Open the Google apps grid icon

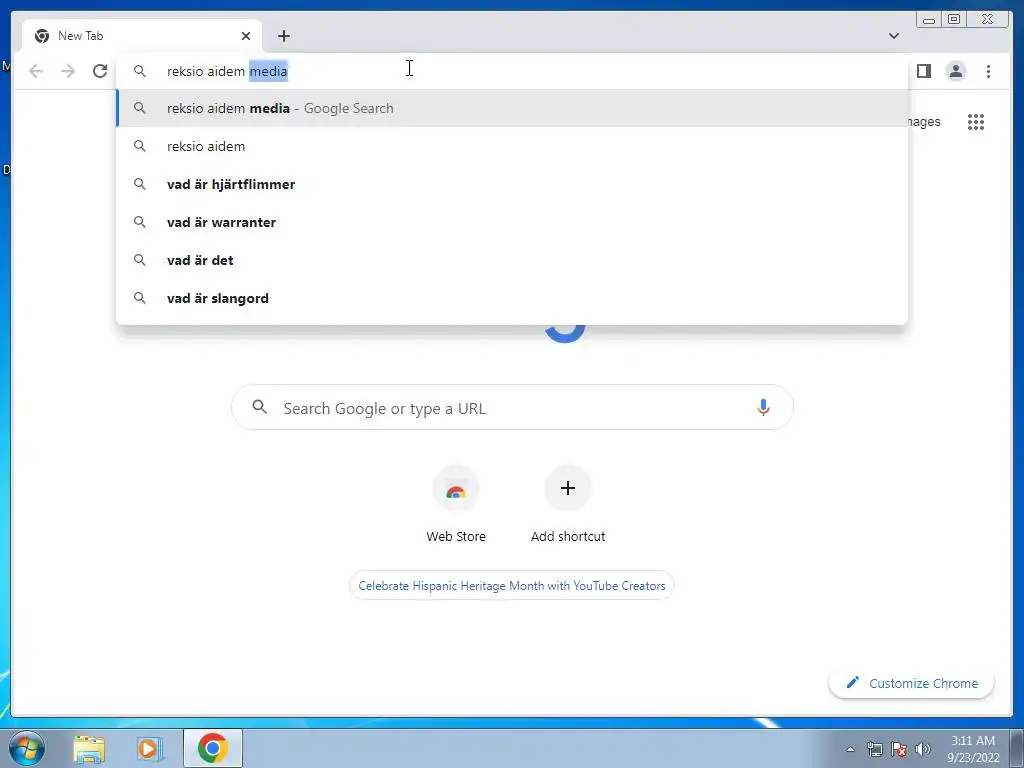(976, 121)
